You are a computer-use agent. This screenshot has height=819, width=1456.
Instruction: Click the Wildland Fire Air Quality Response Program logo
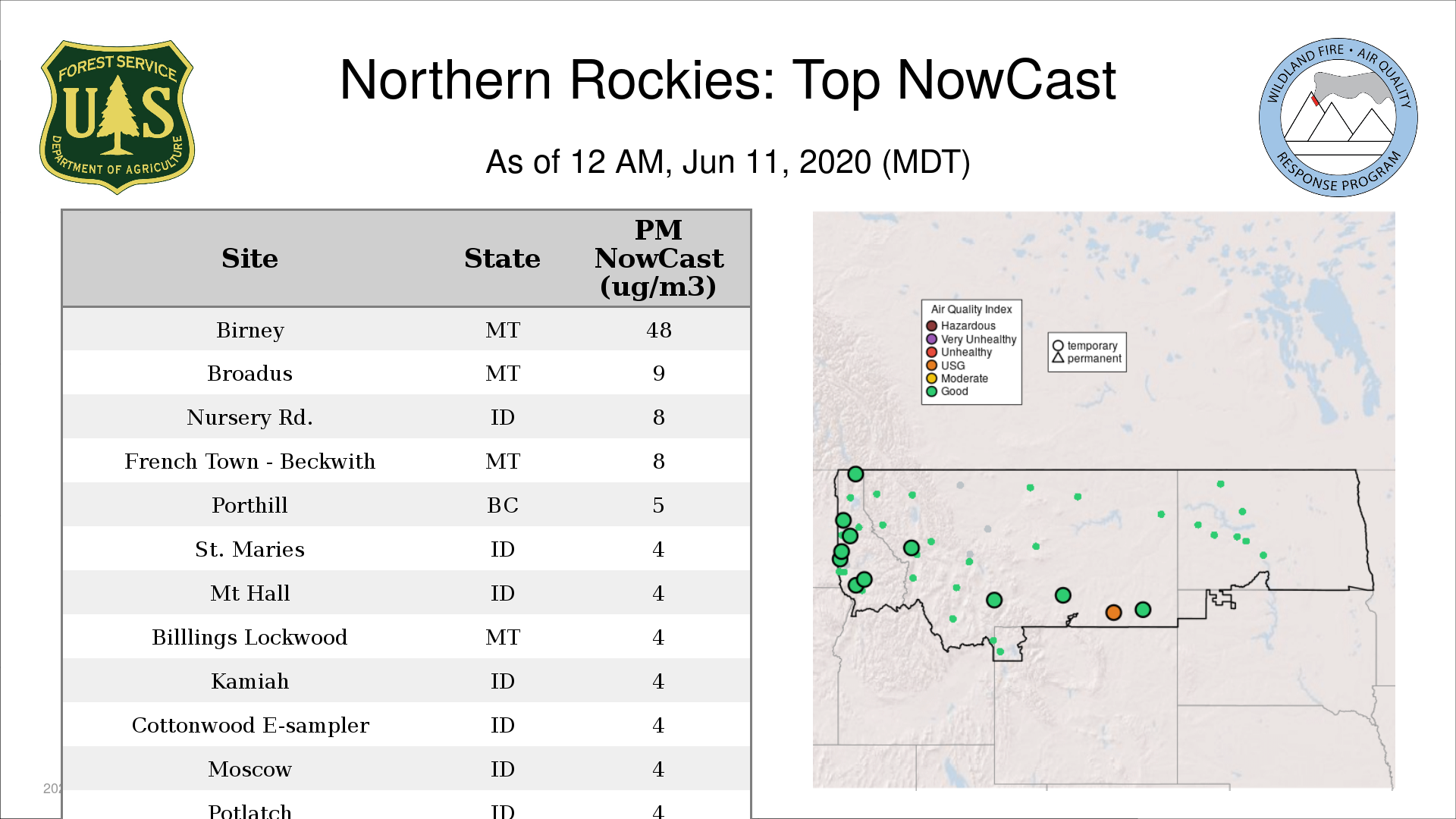pyautogui.click(x=1338, y=118)
